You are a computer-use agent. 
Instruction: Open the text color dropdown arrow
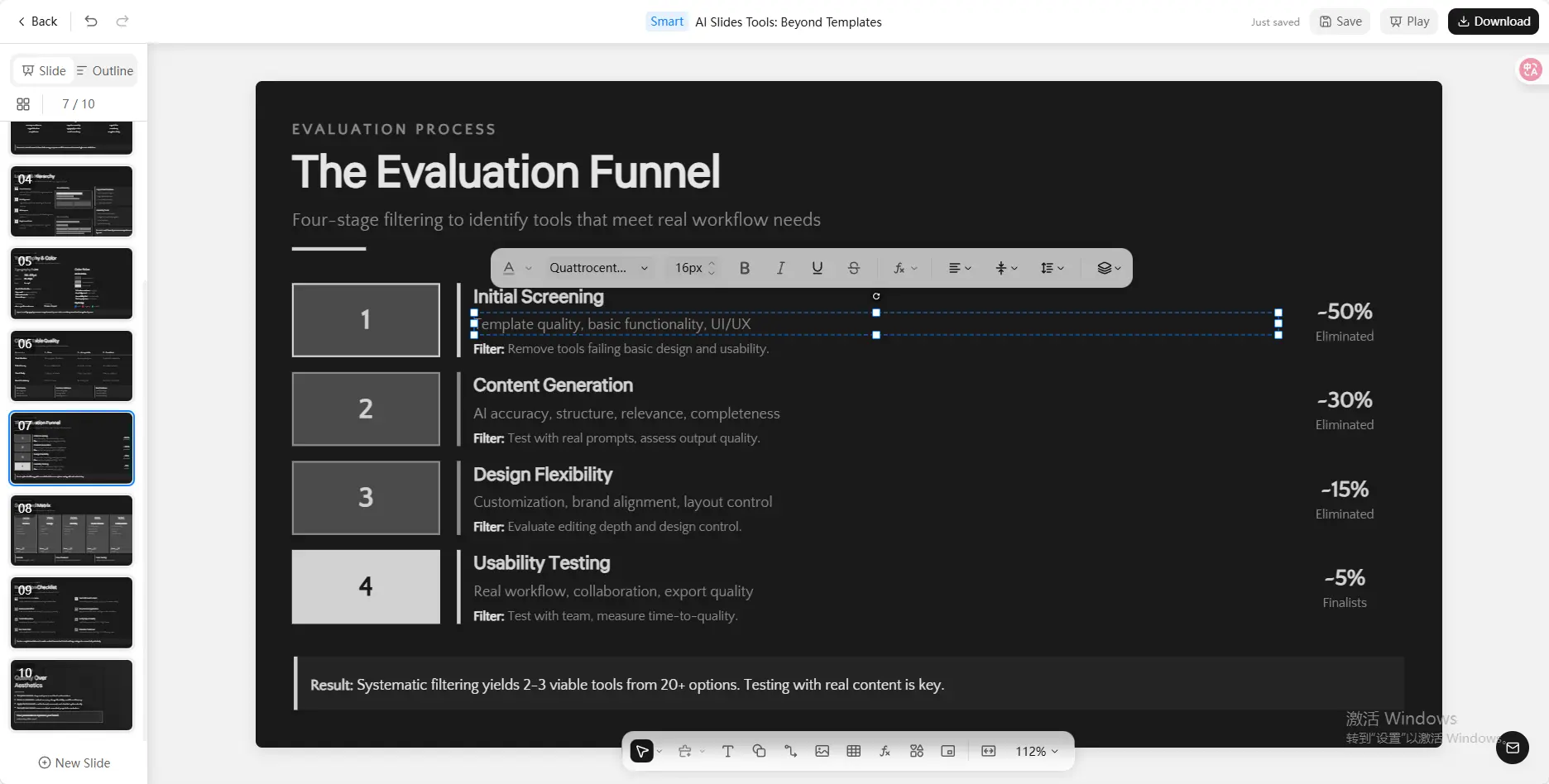click(x=529, y=268)
